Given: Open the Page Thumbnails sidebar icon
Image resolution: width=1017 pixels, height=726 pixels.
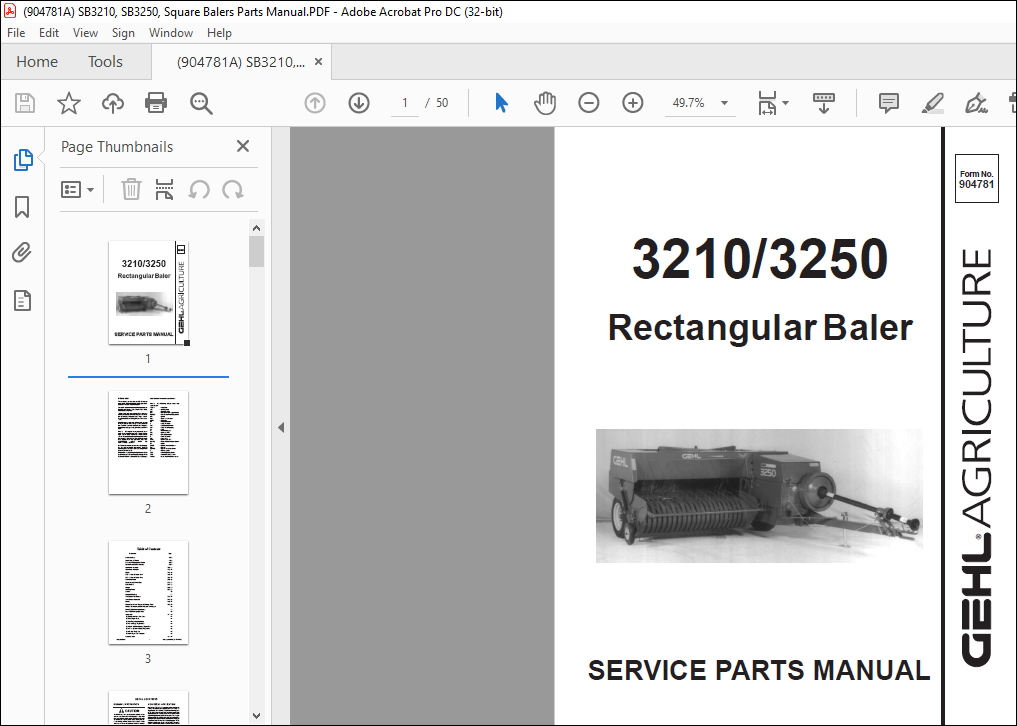Looking at the screenshot, I should pyautogui.click(x=23, y=160).
